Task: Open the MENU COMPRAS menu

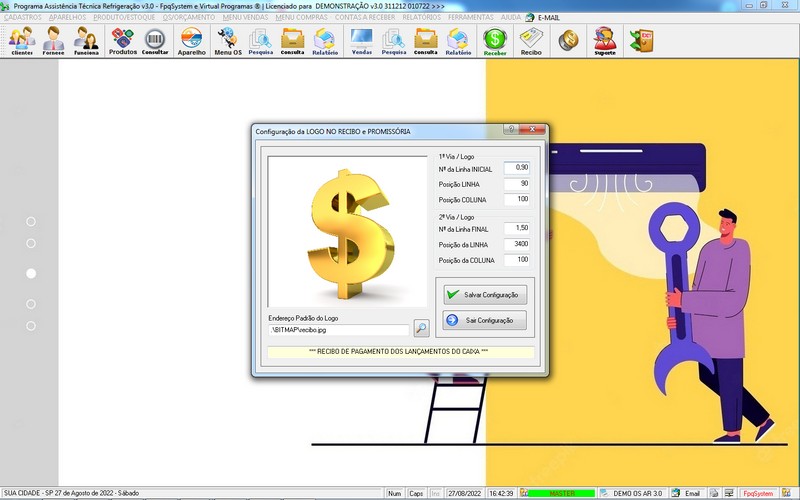Action: pyautogui.click(x=302, y=17)
